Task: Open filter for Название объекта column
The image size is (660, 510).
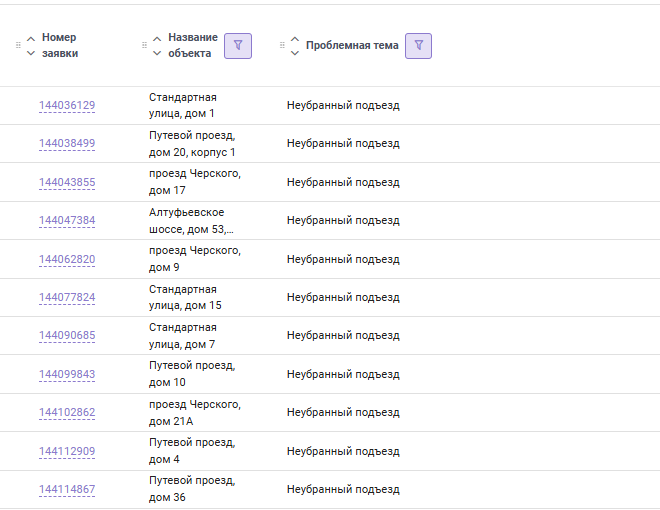Action: coord(238,45)
